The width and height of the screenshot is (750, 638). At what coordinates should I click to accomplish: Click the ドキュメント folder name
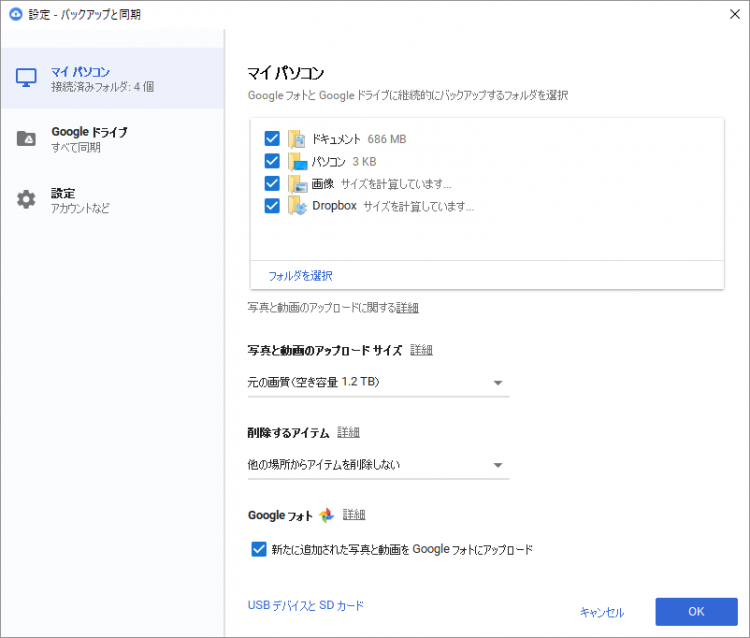(336, 139)
